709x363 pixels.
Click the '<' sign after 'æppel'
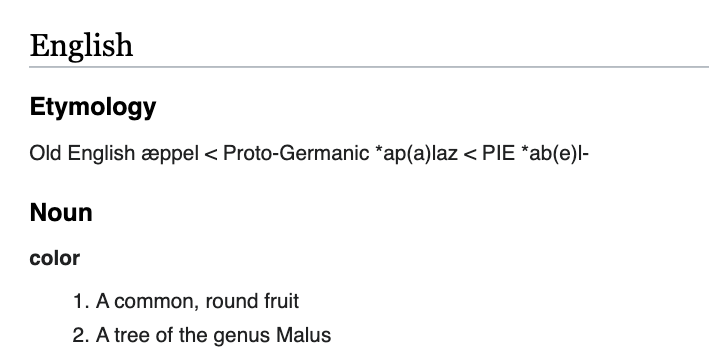[211, 155]
